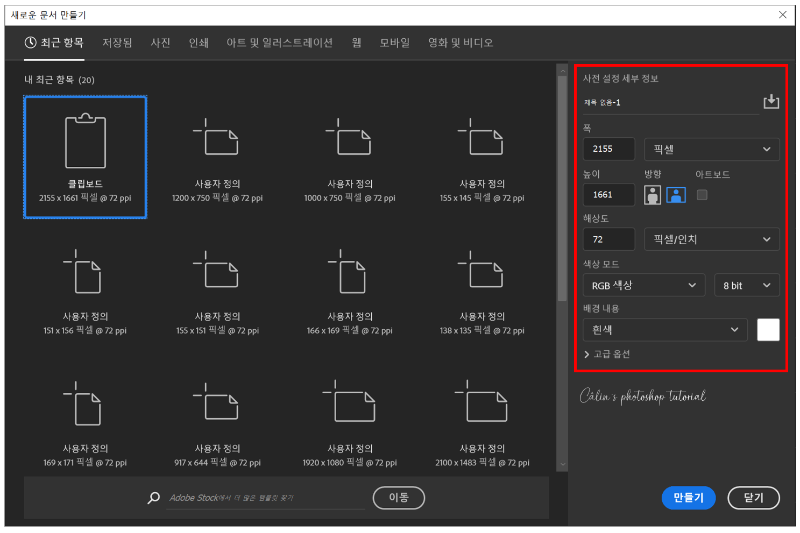Image resolution: width=800 pixels, height=533 pixels.
Task: Click the document title field 제목 없음-1
Action: (x=671, y=103)
